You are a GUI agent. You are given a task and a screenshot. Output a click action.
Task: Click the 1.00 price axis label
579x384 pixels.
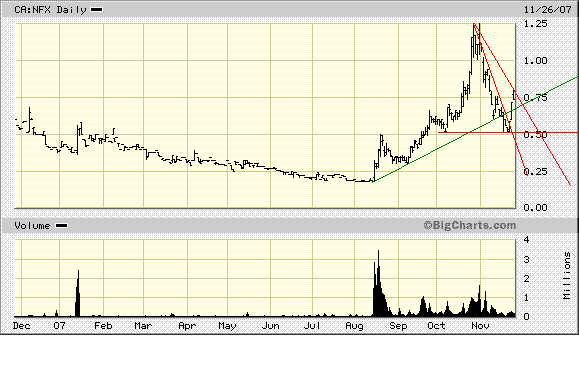[535, 61]
